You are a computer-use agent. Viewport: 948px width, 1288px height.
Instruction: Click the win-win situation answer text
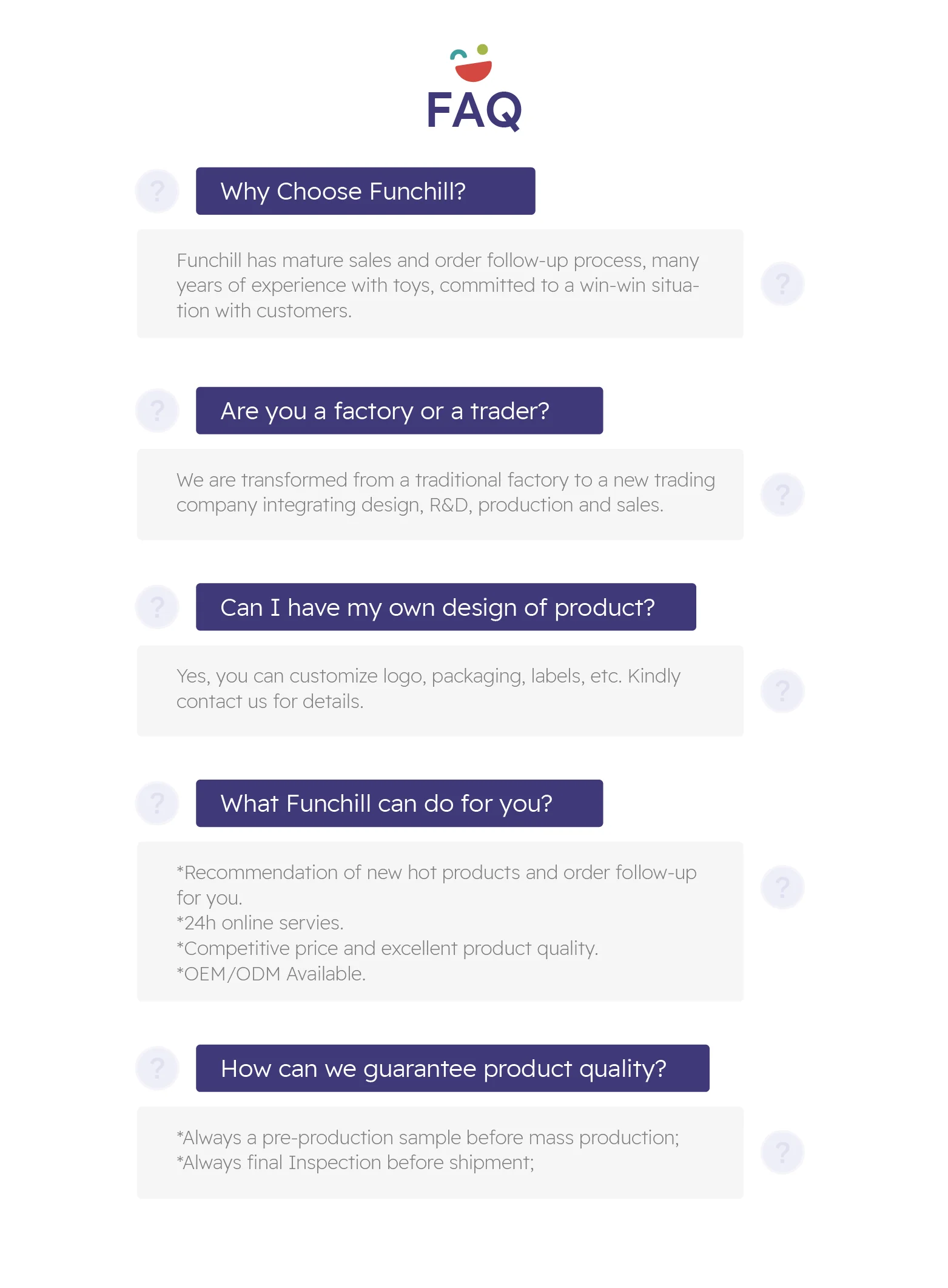[437, 285]
